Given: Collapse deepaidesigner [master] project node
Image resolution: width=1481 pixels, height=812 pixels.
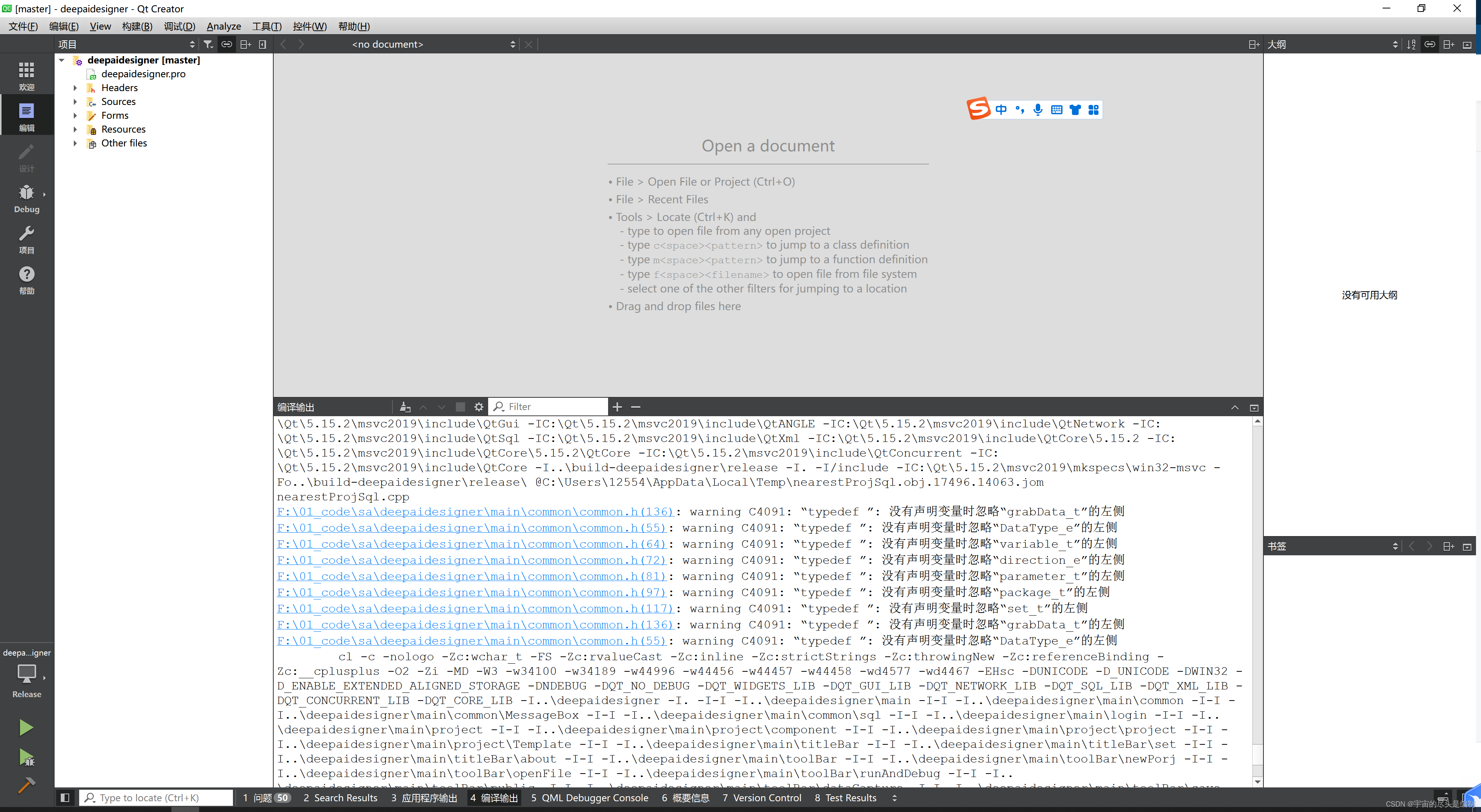Looking at the screenshot, I should coord(62,60).
